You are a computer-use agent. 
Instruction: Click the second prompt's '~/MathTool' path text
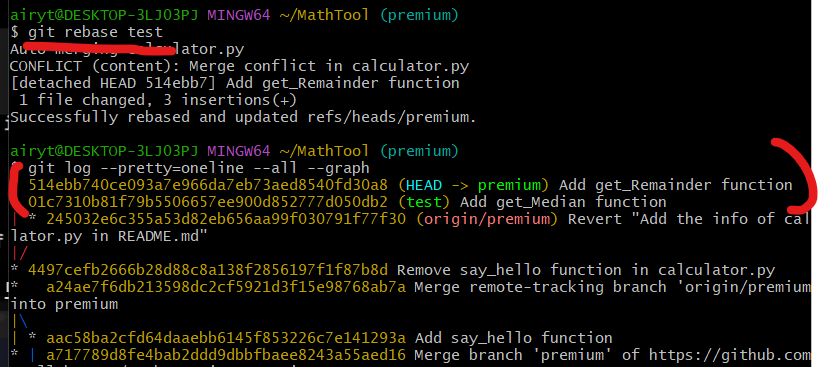pyautogui.click(x=325, y=151)
